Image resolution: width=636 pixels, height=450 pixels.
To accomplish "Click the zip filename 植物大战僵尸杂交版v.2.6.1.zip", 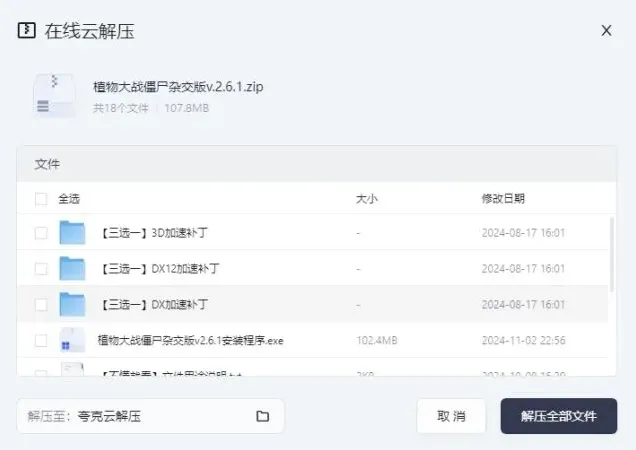I will pos(178,87).
